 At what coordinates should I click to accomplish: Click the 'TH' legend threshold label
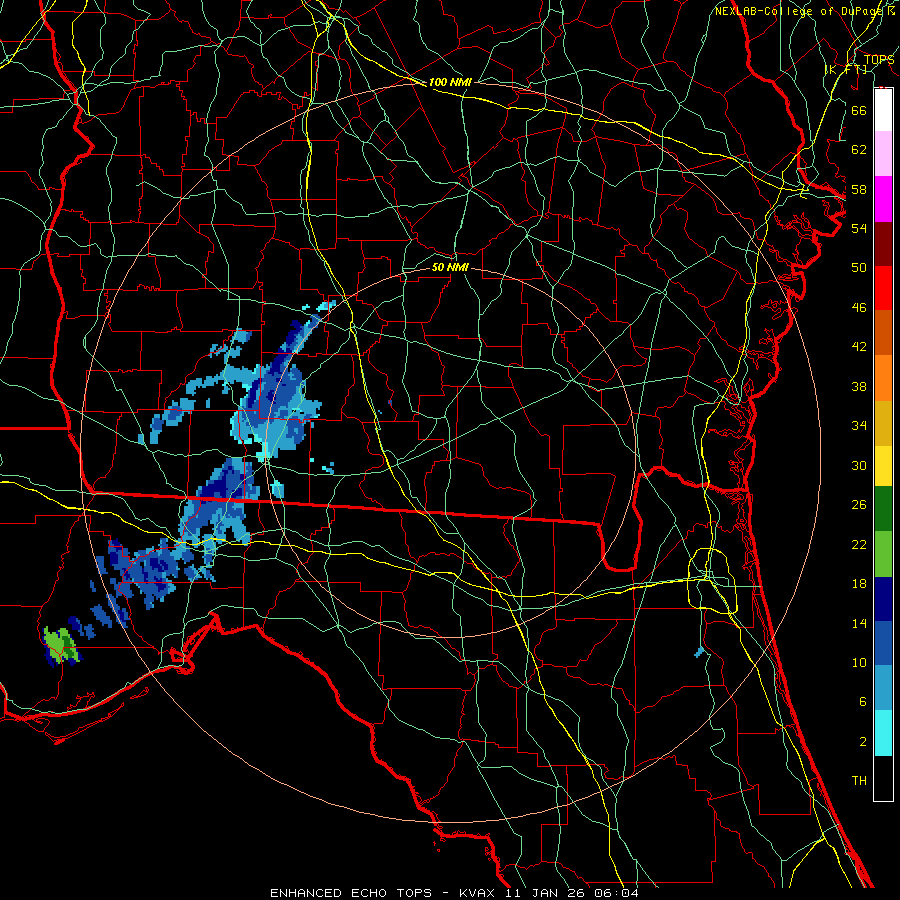pos(859,781)
